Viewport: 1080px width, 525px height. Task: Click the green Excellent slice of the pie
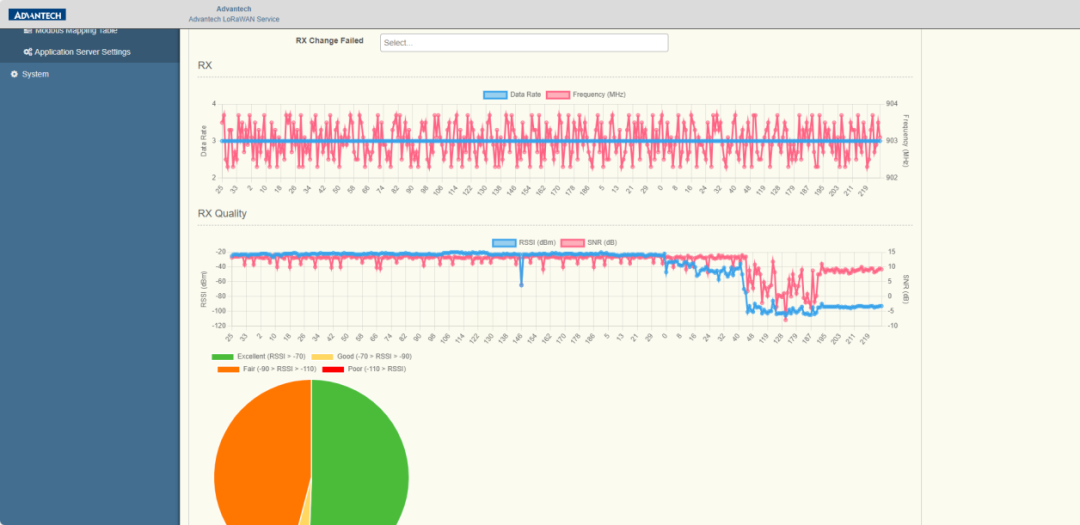click(362, 462)
